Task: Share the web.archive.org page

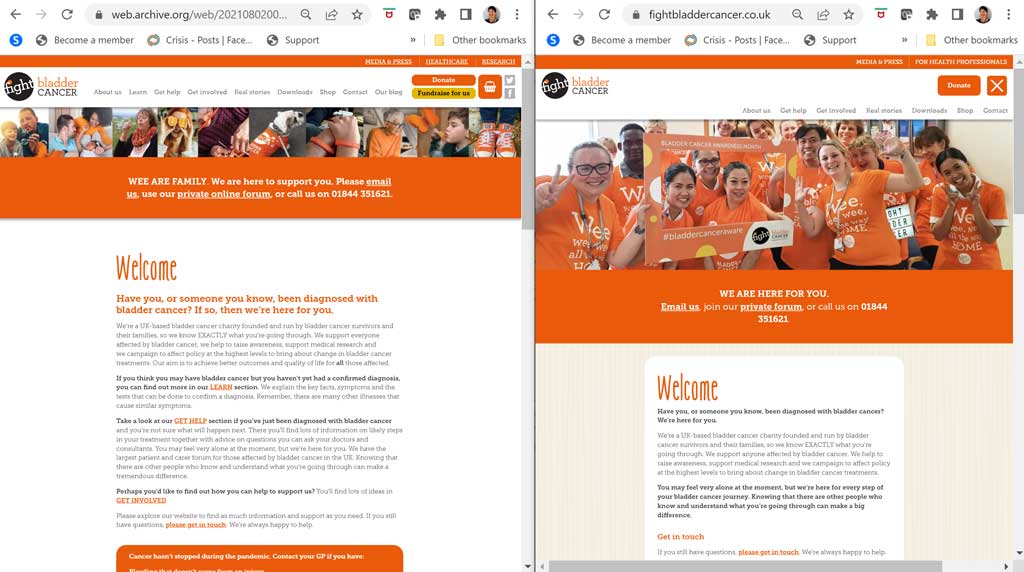Action: click(x=331, y=14)
